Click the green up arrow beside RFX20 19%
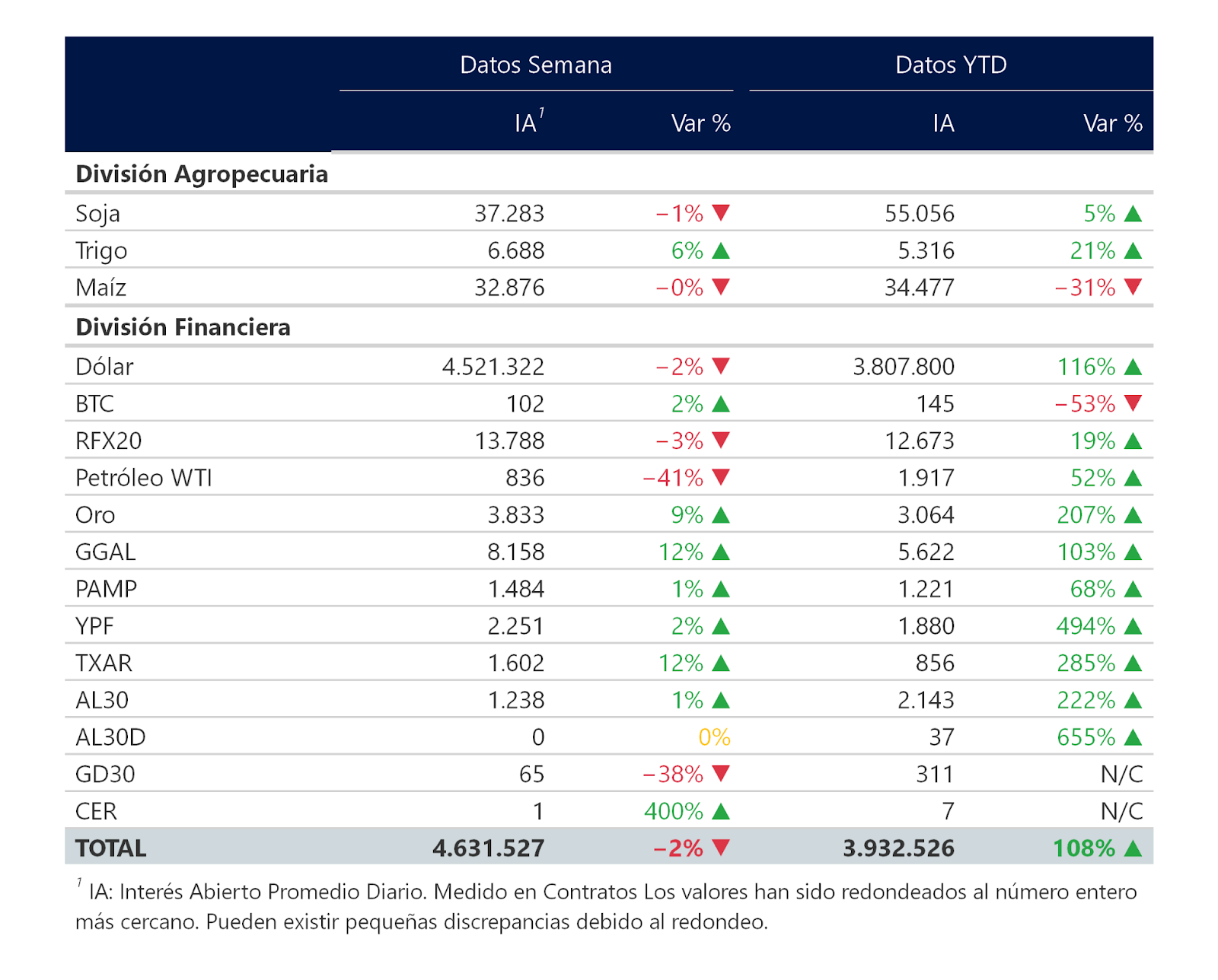1218x980 pixels. click(x=1133, y=441)
